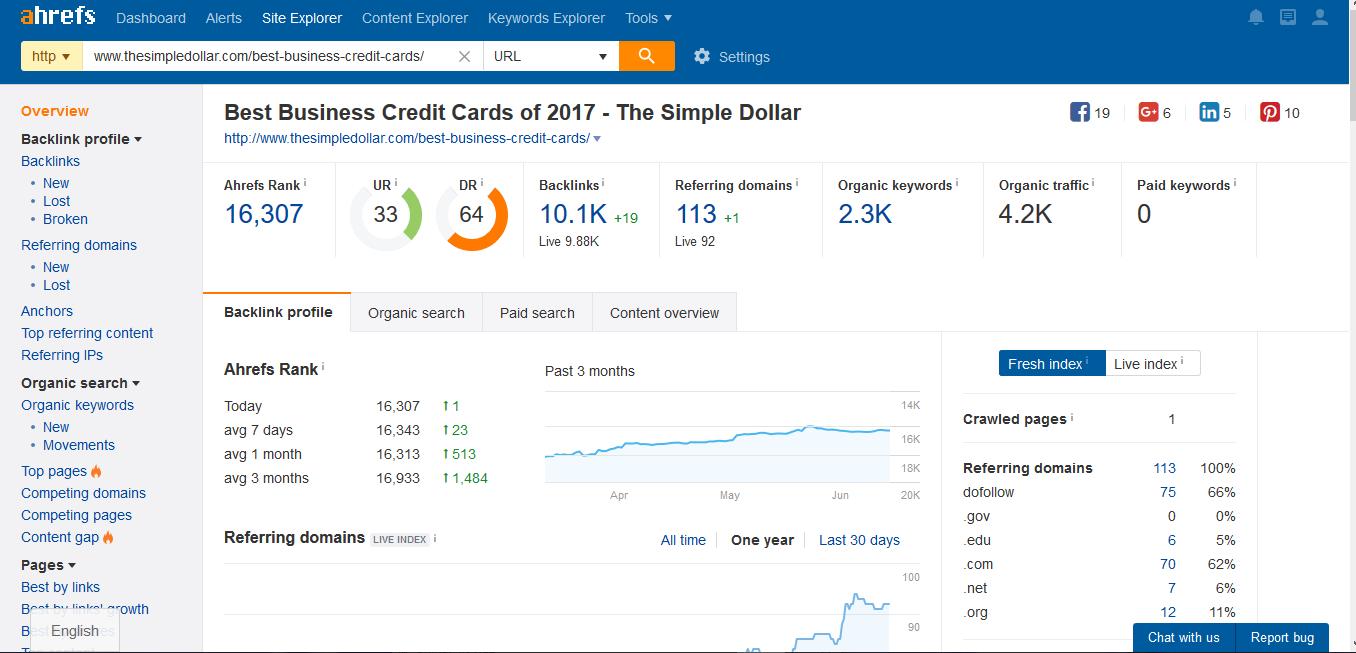Select One year range for referring domains
This screenshot has width=1356, height=653.
762,540
